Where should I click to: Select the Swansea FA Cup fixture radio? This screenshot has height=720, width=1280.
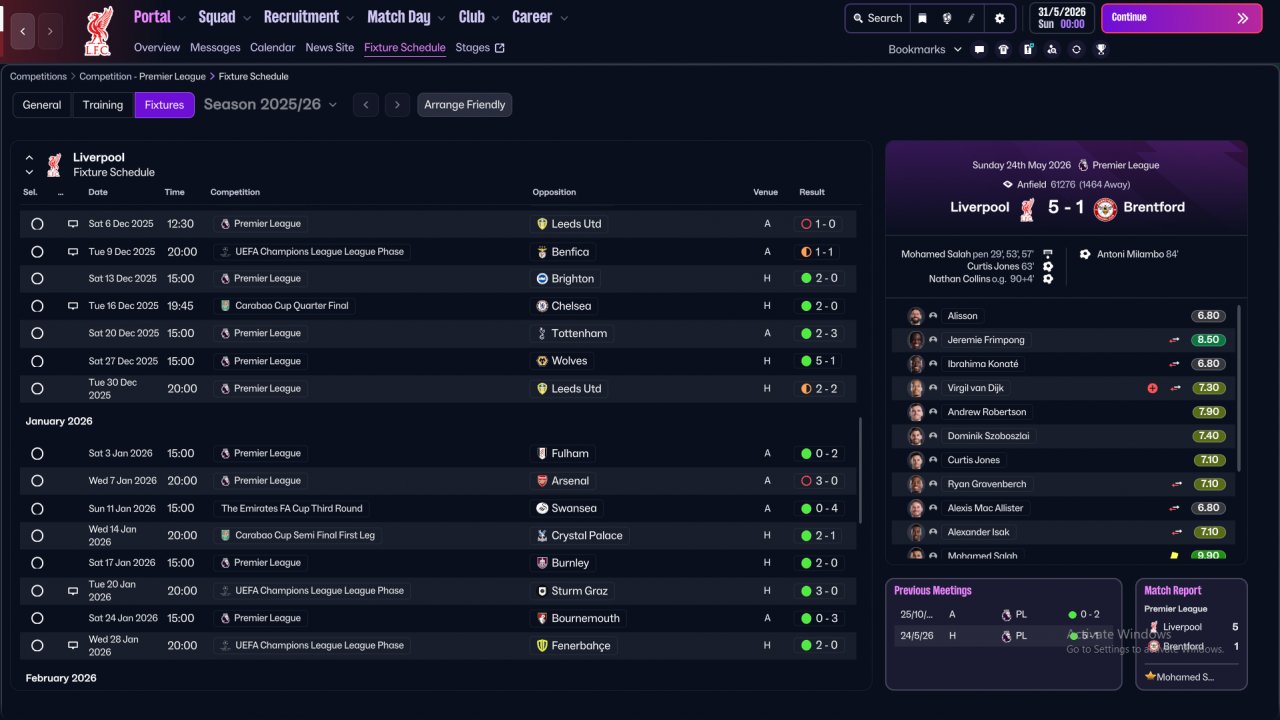coord(37,508)
